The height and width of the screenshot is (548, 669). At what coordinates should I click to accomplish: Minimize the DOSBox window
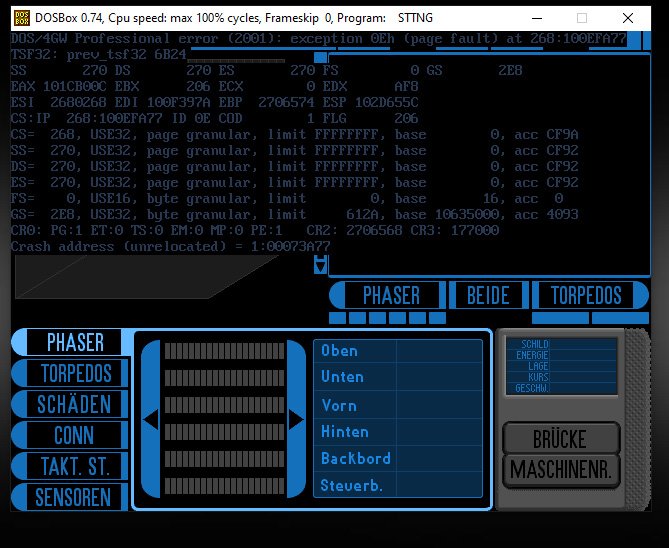coord(537,18)
